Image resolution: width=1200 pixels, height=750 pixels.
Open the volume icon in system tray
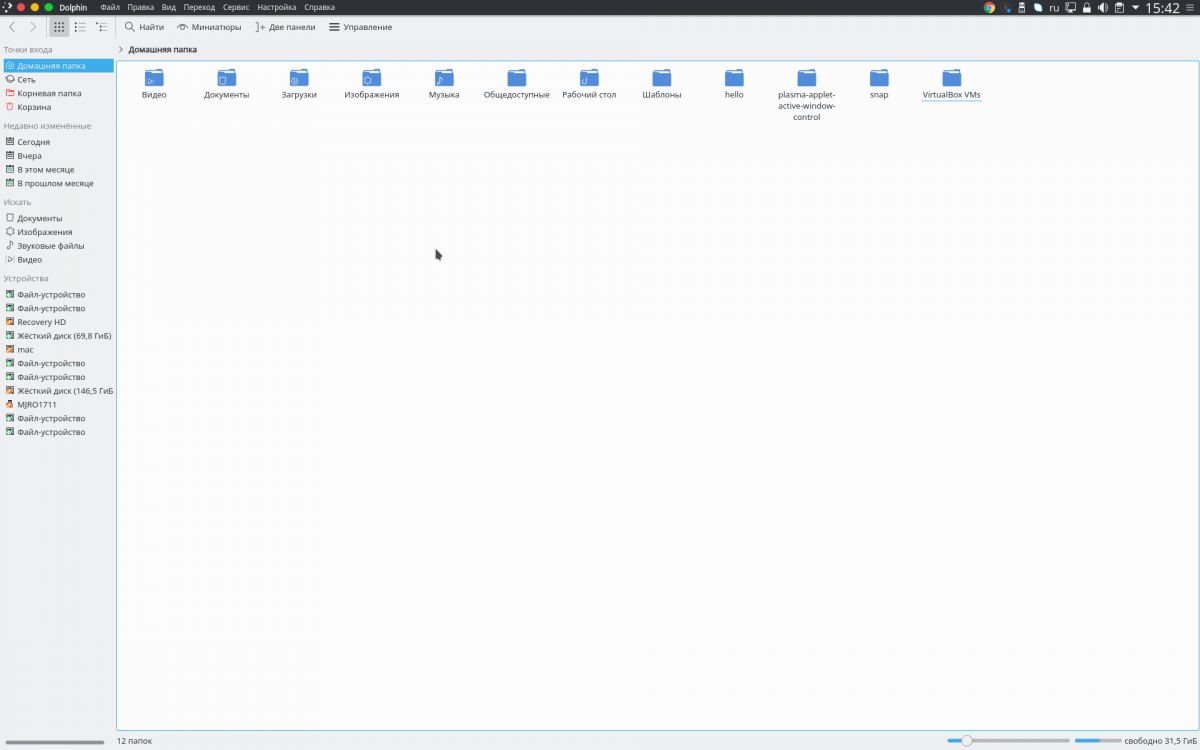coord(1102,7)
